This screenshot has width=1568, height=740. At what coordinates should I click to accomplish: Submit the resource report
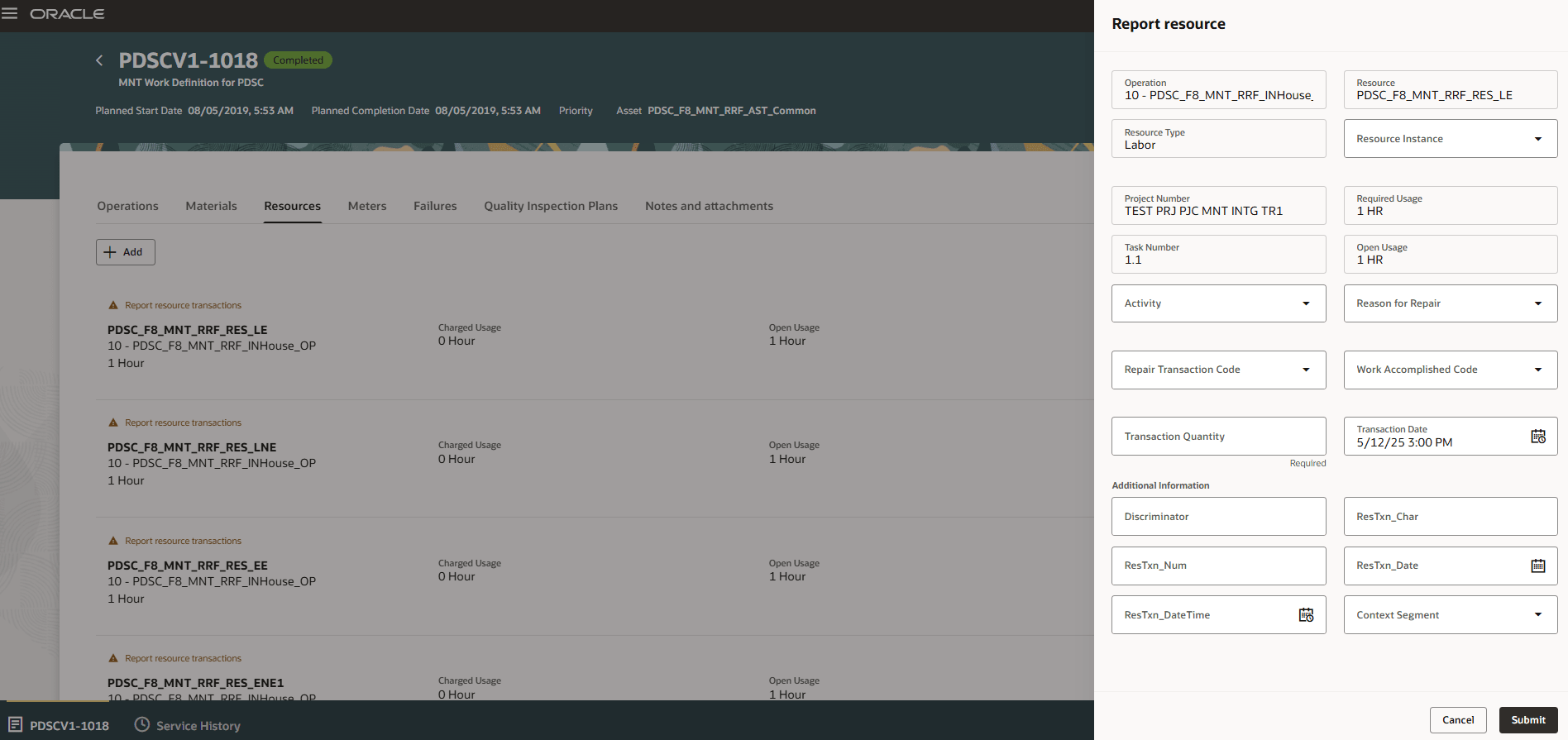[1528, 720]
